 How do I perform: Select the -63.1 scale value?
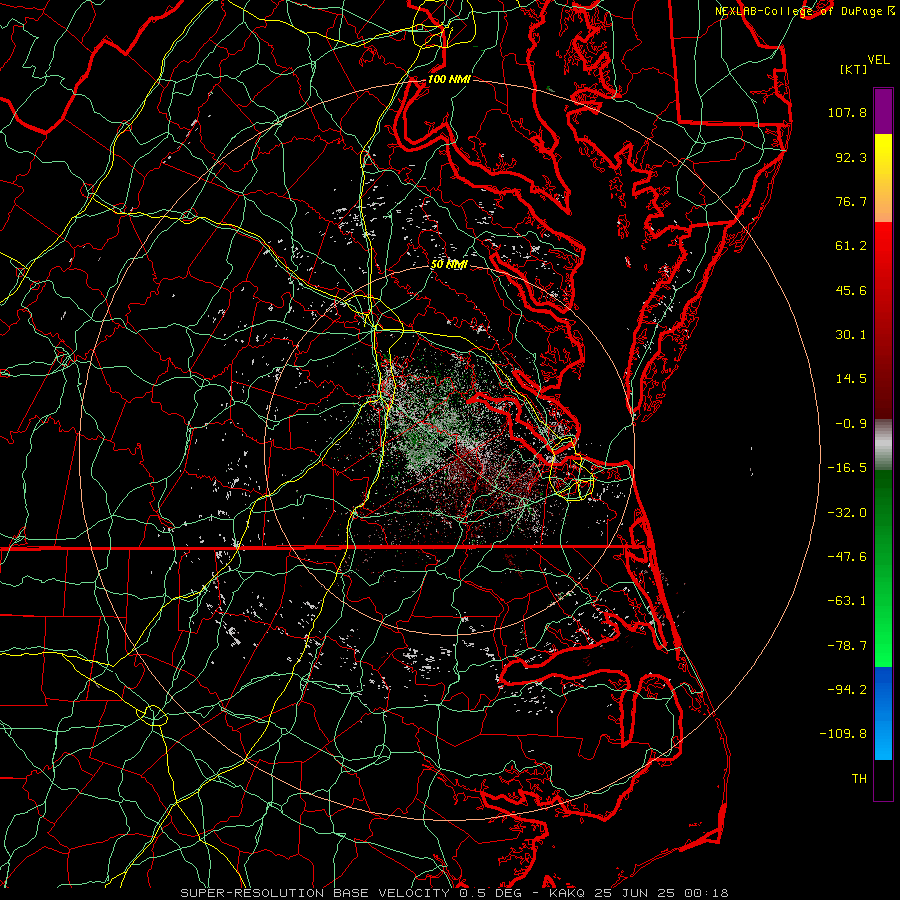click(847, 601)
